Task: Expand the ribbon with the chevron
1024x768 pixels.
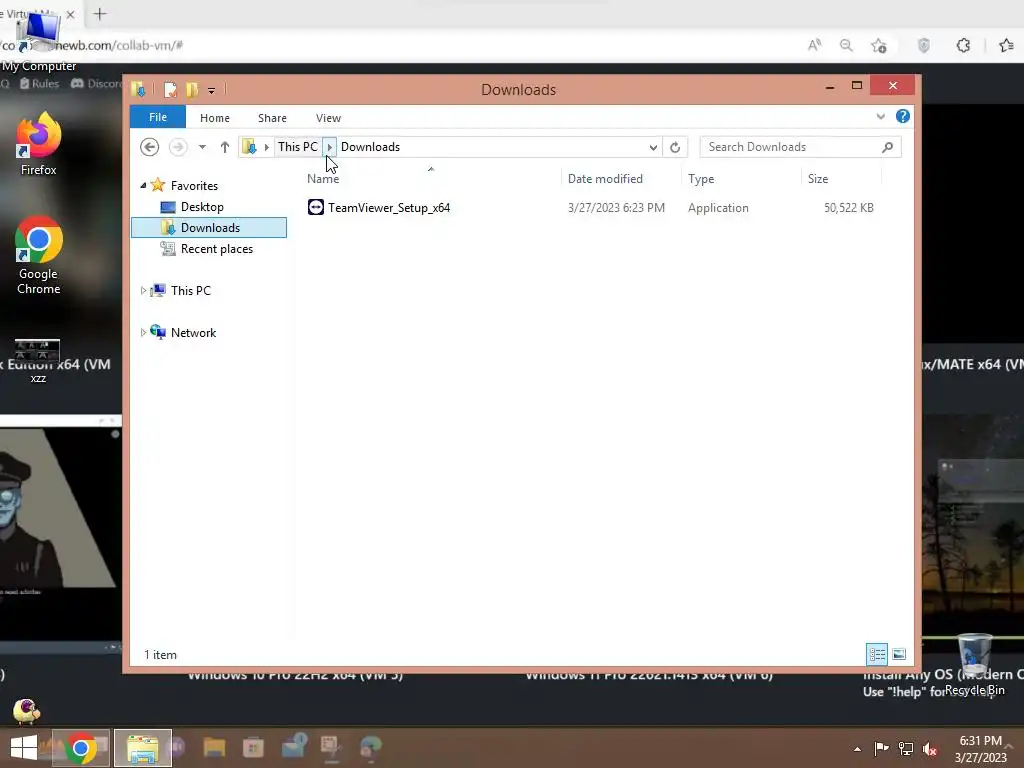Action: 880,117
